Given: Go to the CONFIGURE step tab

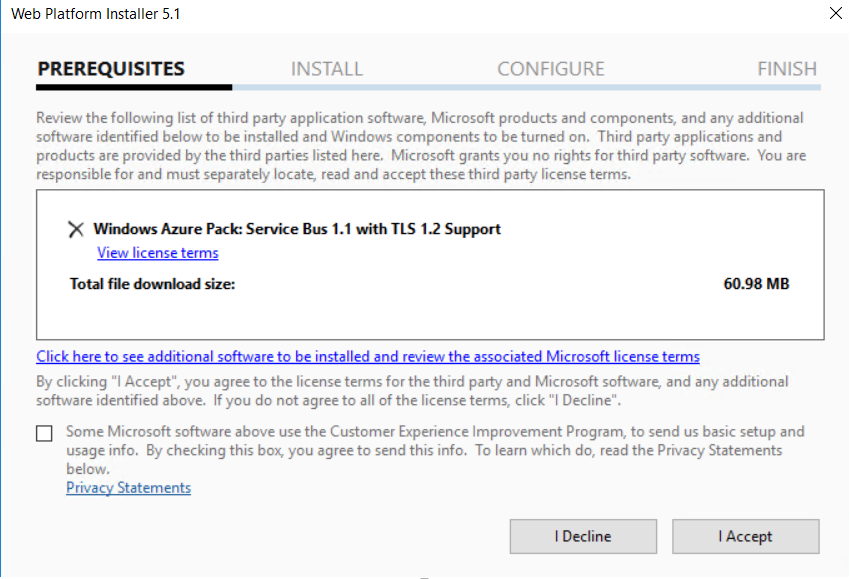Looking at the screenshot, I should pos(551,69).
